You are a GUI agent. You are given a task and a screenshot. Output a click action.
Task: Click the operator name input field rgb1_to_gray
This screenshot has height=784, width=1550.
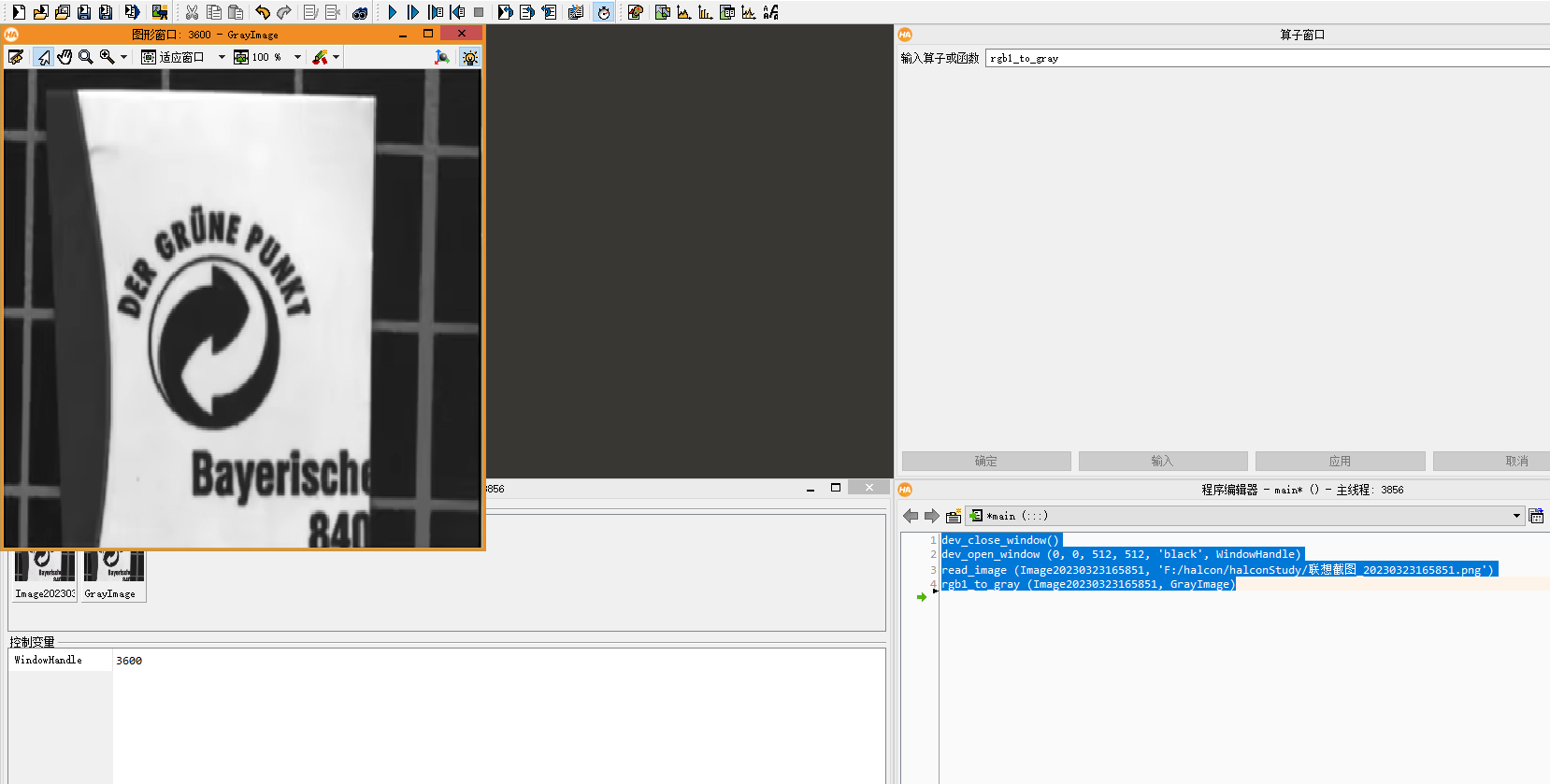coord(1267,58)
